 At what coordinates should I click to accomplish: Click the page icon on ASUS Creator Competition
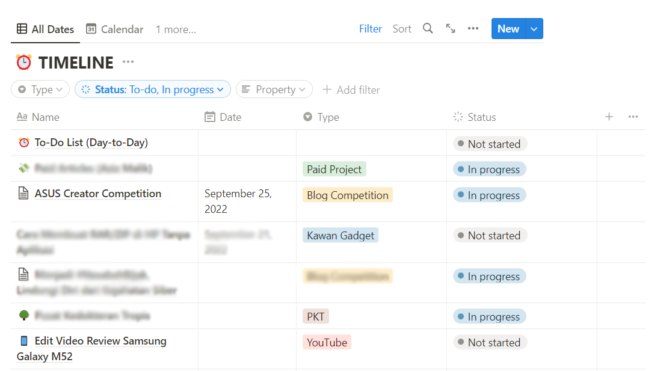pos(24,193)
